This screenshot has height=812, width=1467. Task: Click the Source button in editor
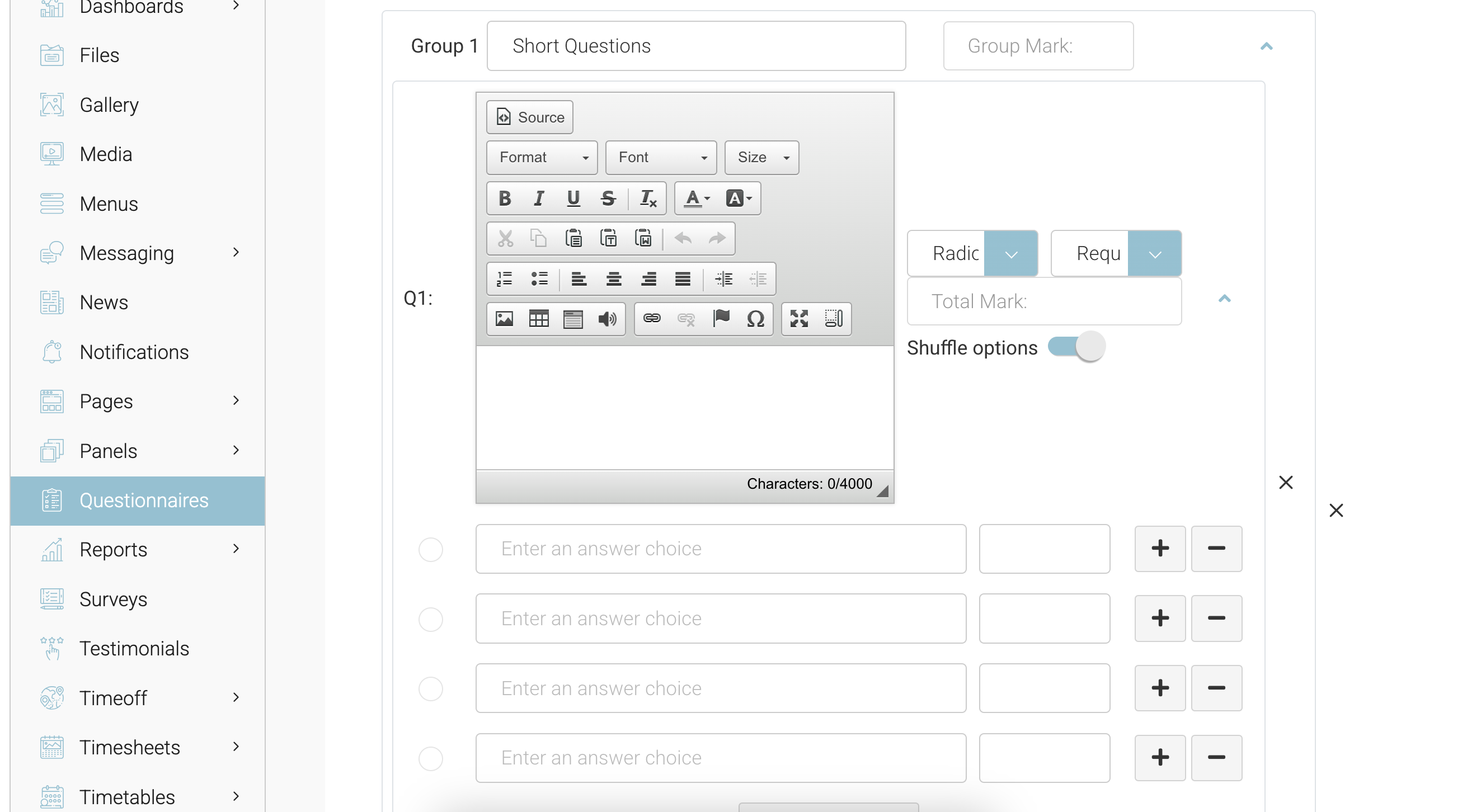[529, 117]
